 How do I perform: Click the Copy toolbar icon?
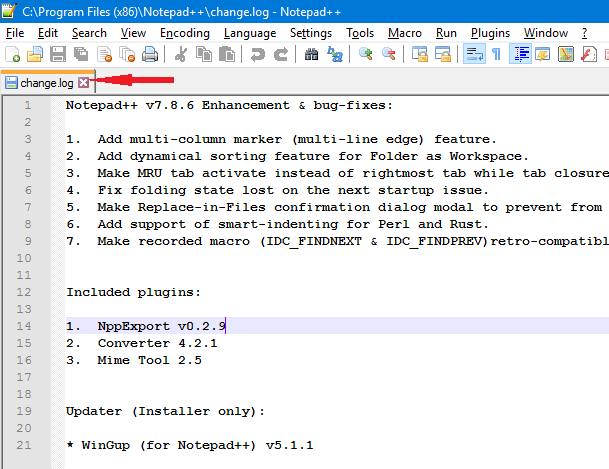coord(204,54)
